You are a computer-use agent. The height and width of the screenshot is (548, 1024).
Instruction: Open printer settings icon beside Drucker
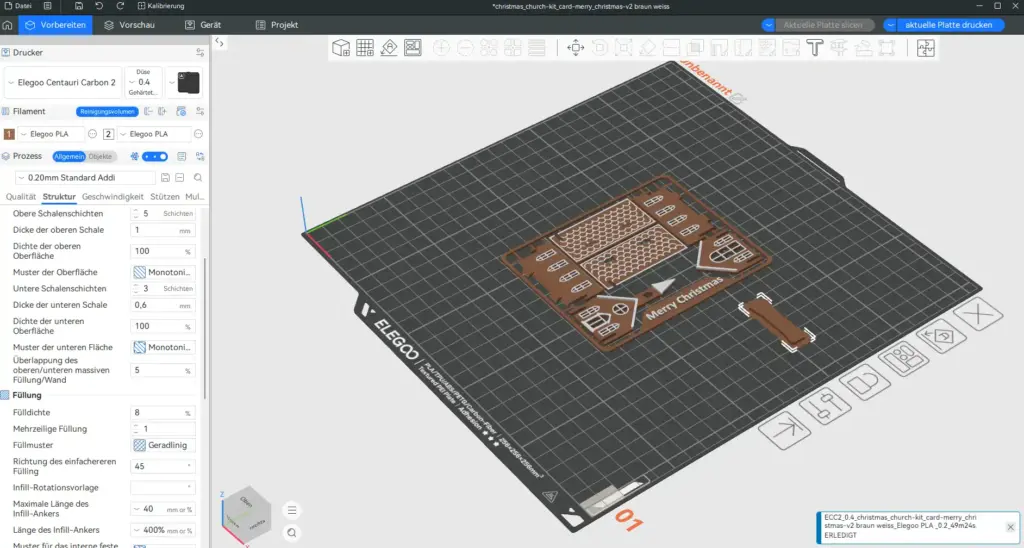point(200,52)
